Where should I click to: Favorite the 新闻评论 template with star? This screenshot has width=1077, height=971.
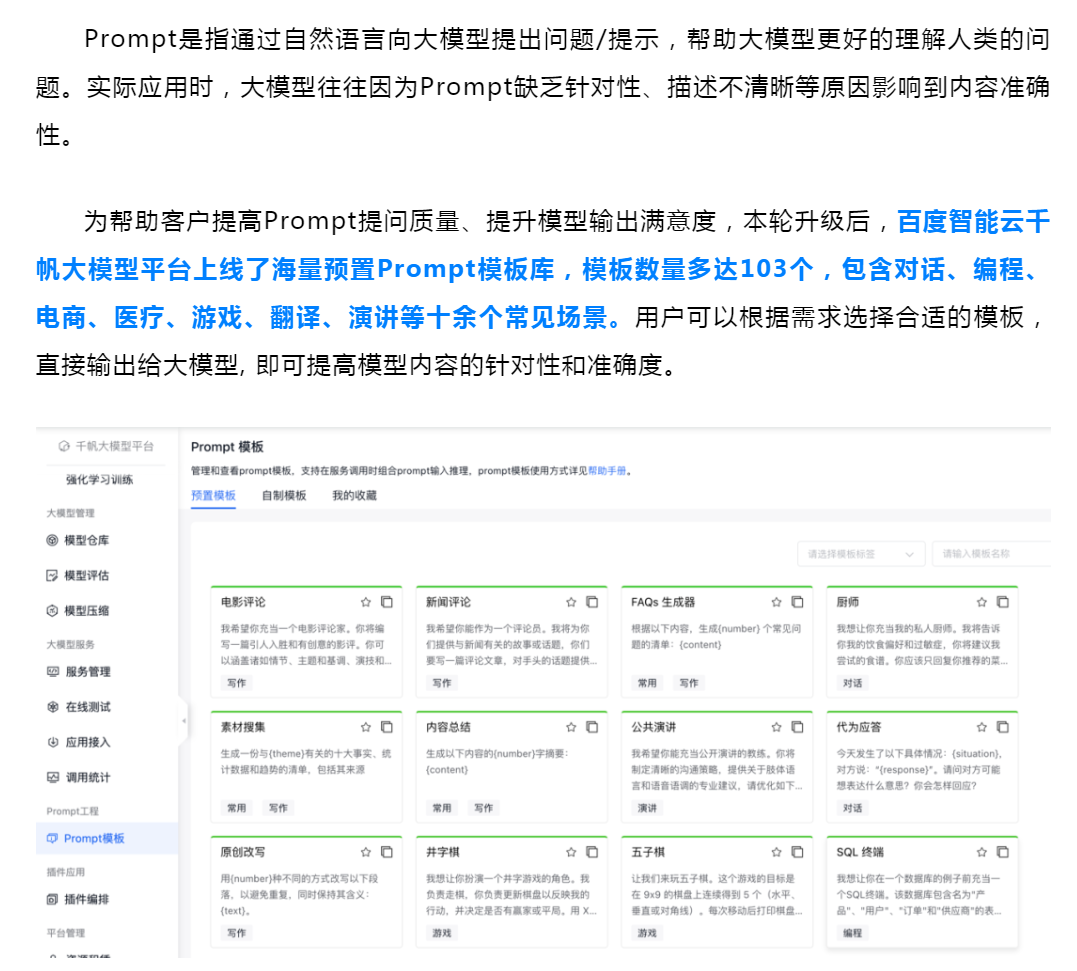tap(571, 602)
